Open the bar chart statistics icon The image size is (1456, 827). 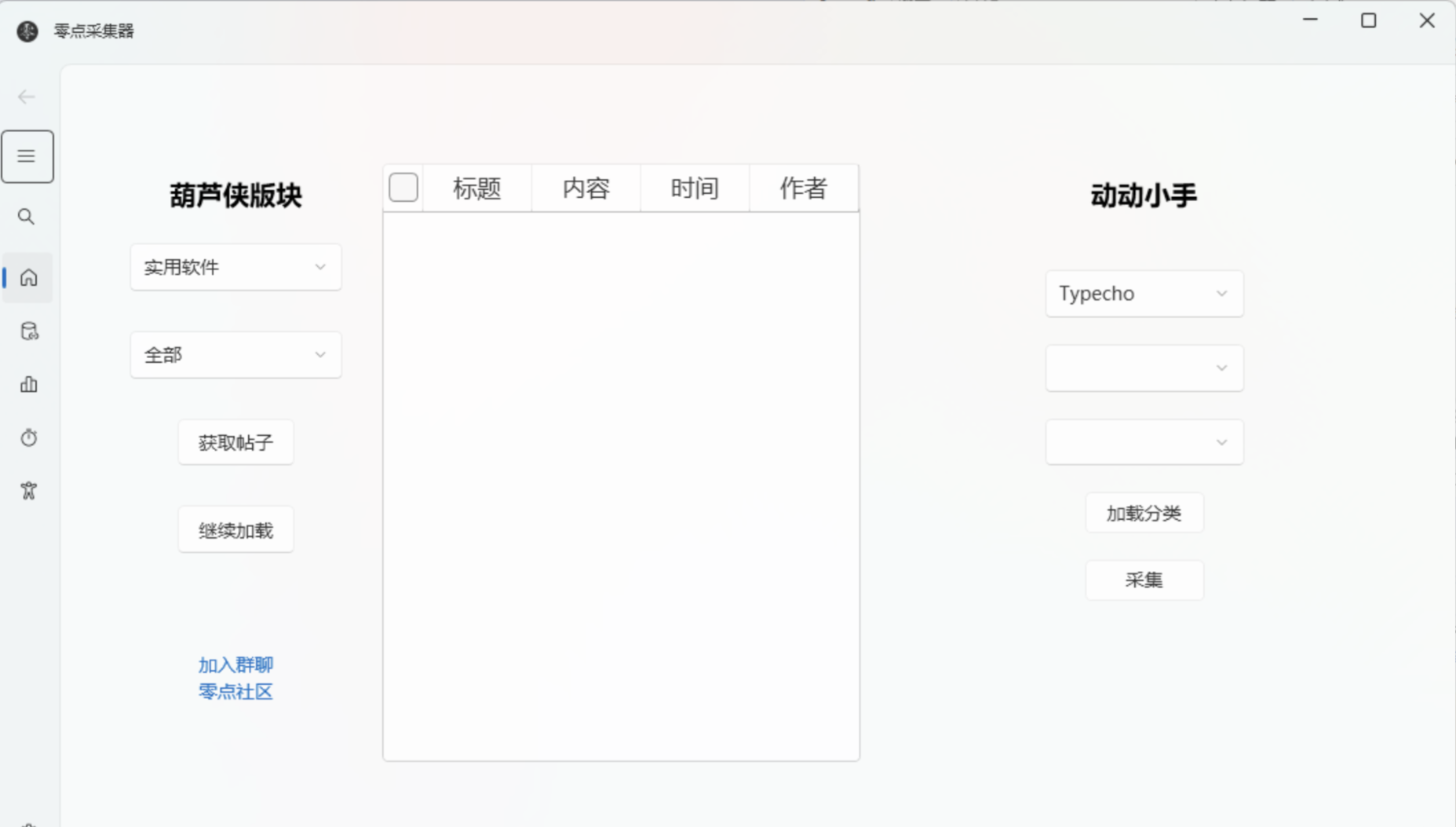pos(29,384)
